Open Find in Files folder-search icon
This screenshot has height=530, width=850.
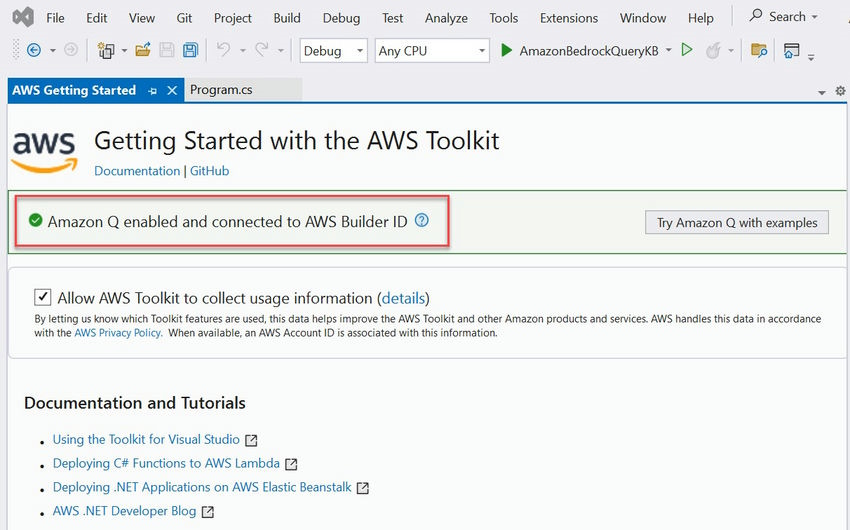[759, 50]
